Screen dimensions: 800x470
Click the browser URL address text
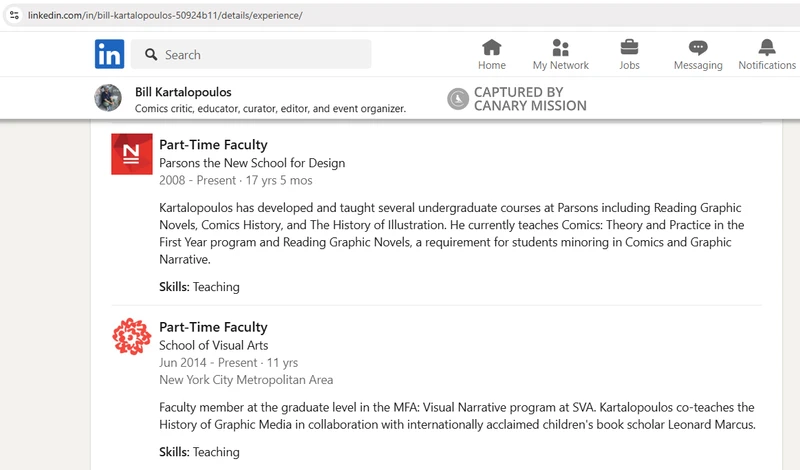165,15
